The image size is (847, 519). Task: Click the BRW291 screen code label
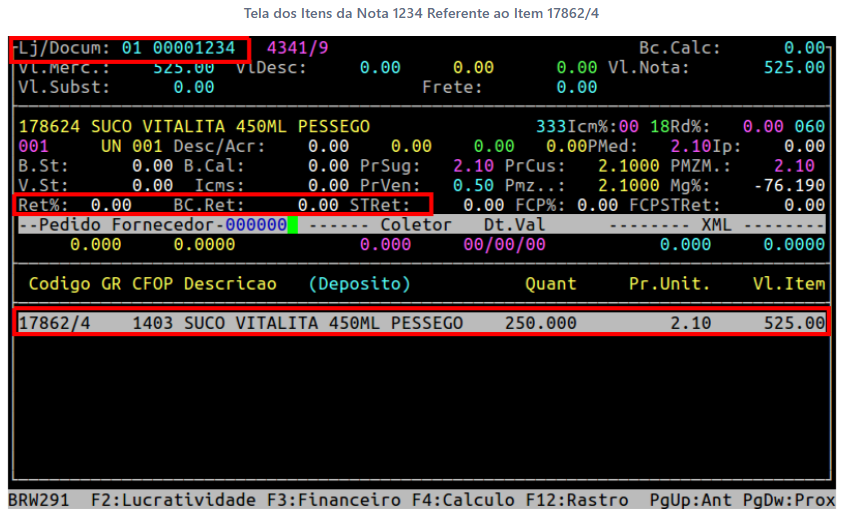click(40, 500)
